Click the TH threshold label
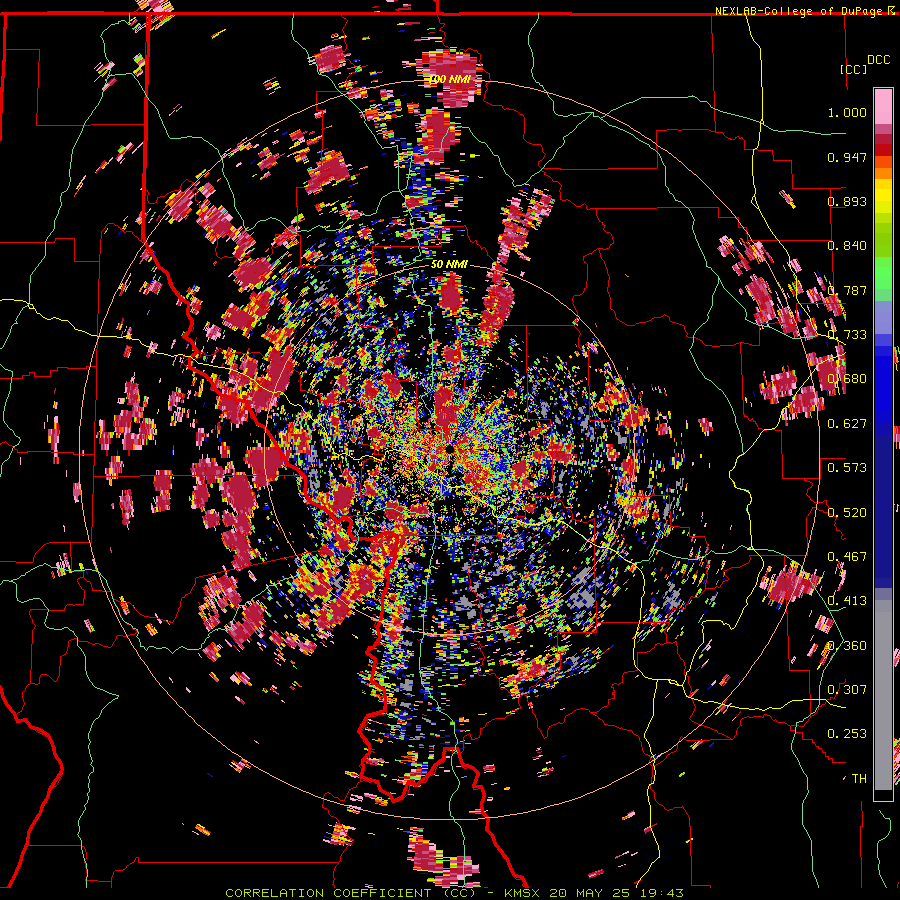 [859, 778]
